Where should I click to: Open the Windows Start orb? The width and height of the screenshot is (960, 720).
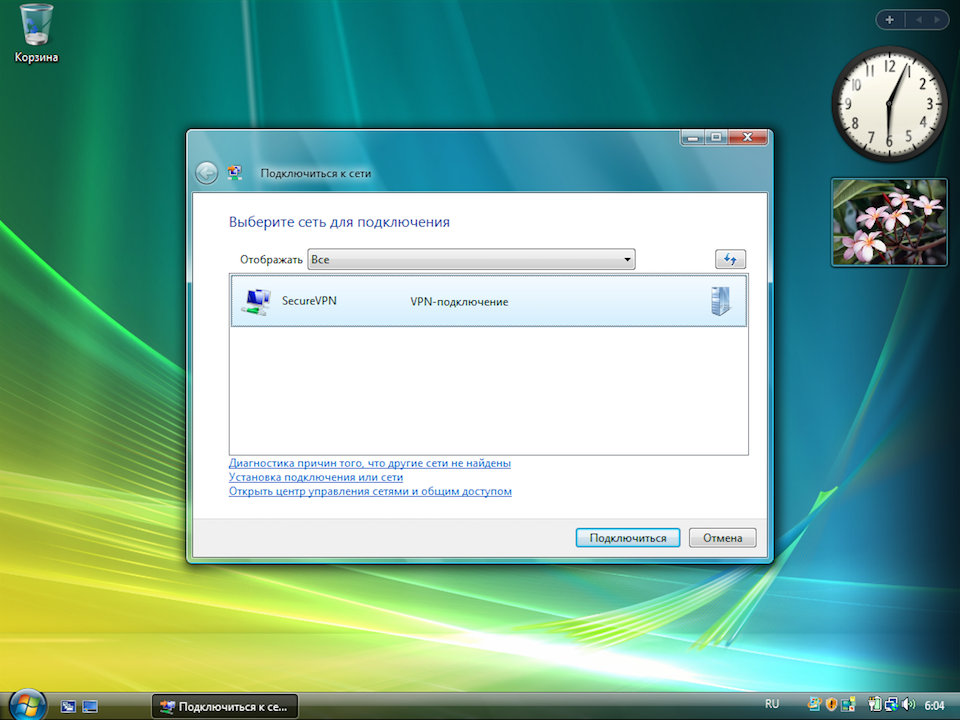click(26, 703)
